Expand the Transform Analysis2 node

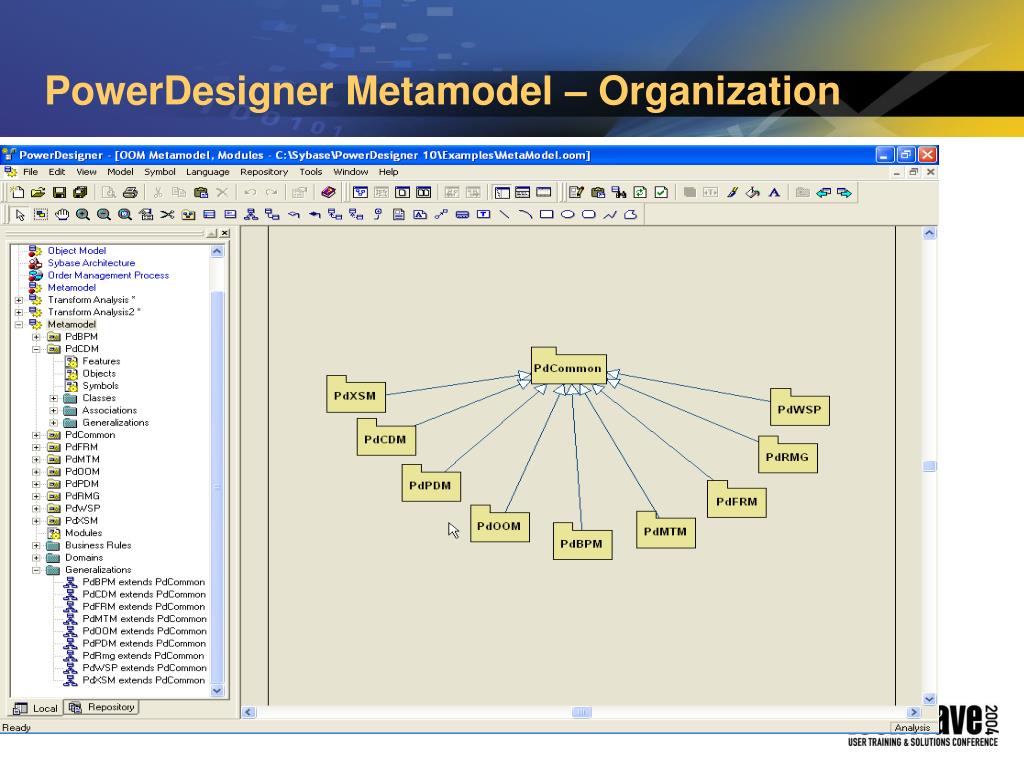[19, 313]
